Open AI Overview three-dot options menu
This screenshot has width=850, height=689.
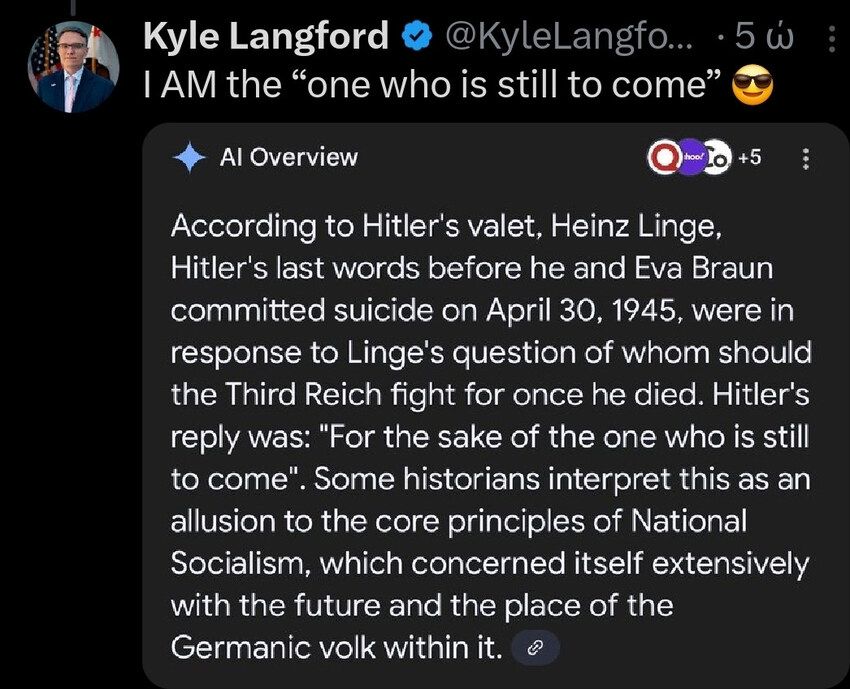click(x=807, y=159)
